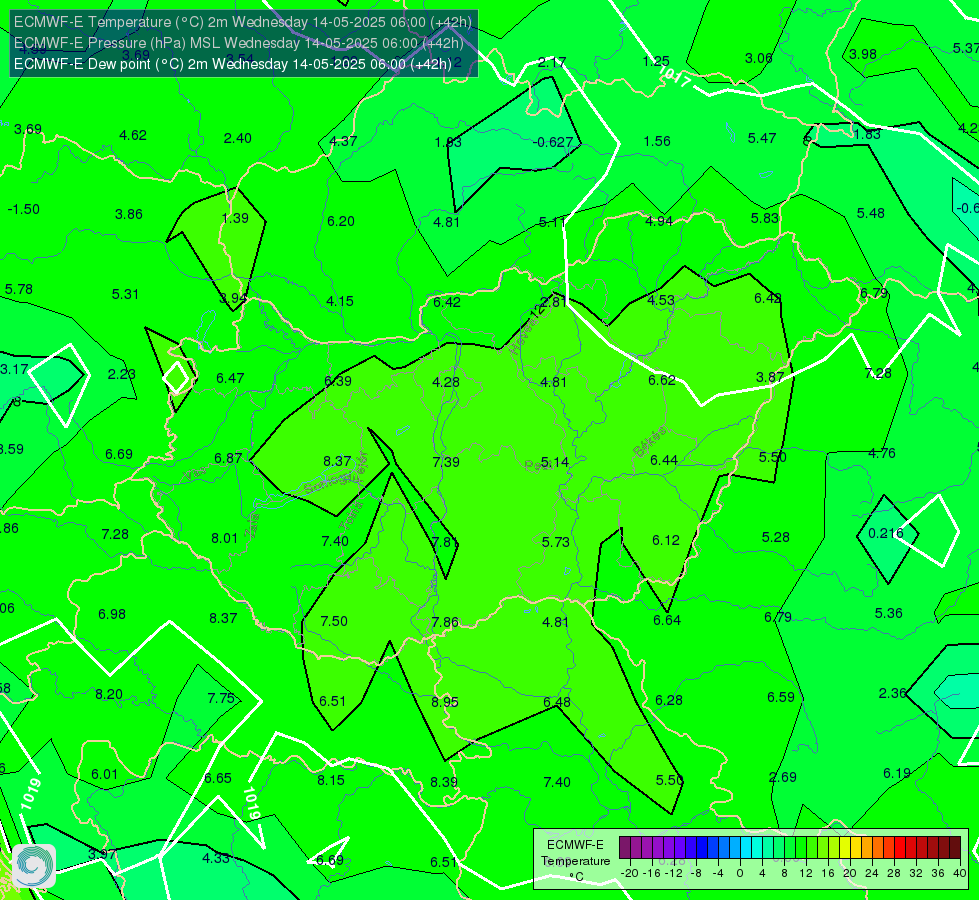Viewport: 979px width, 900px height.
Task: Click the grid value 8.39
Action: point(443,782)
